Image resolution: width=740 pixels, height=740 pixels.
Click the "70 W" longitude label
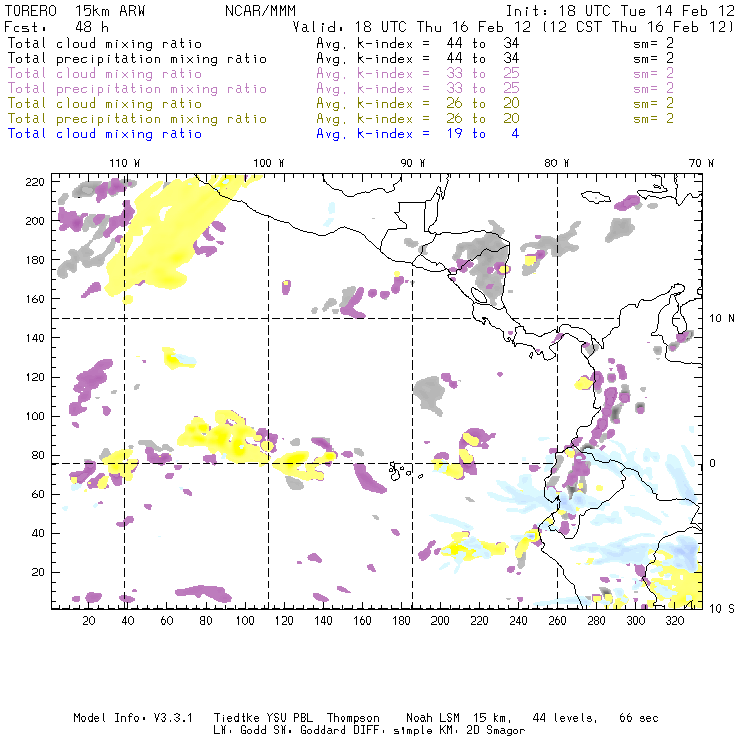pyautogui.click(x=701, y=163)
